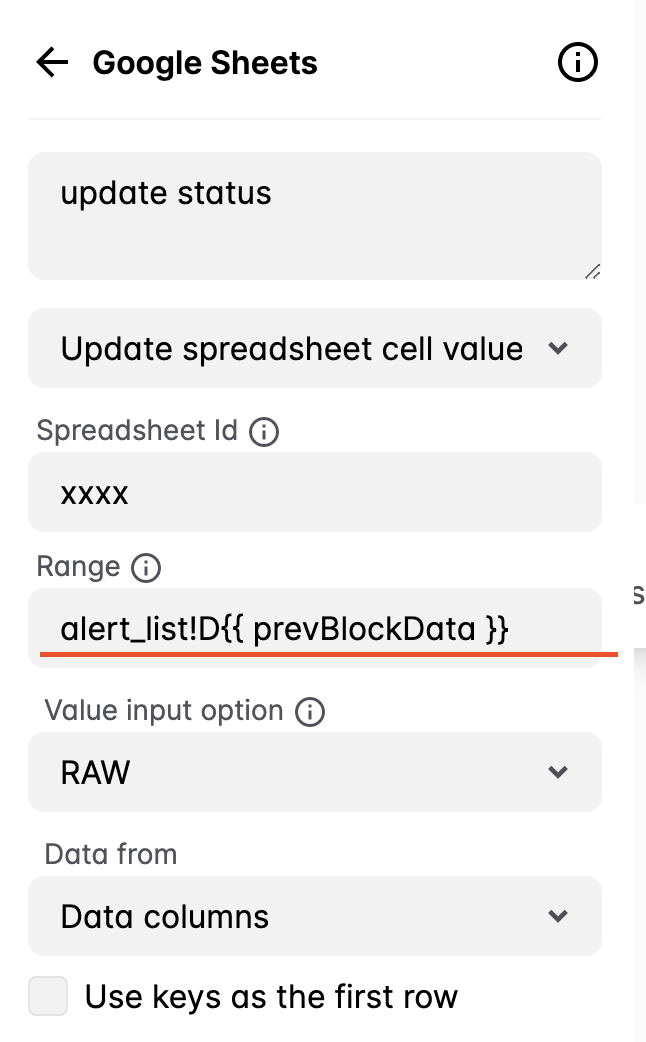The width and height of the screenshot is (646, 1042).
Task: Click the resize handle on the name textarea
Action: click(592, 270)
